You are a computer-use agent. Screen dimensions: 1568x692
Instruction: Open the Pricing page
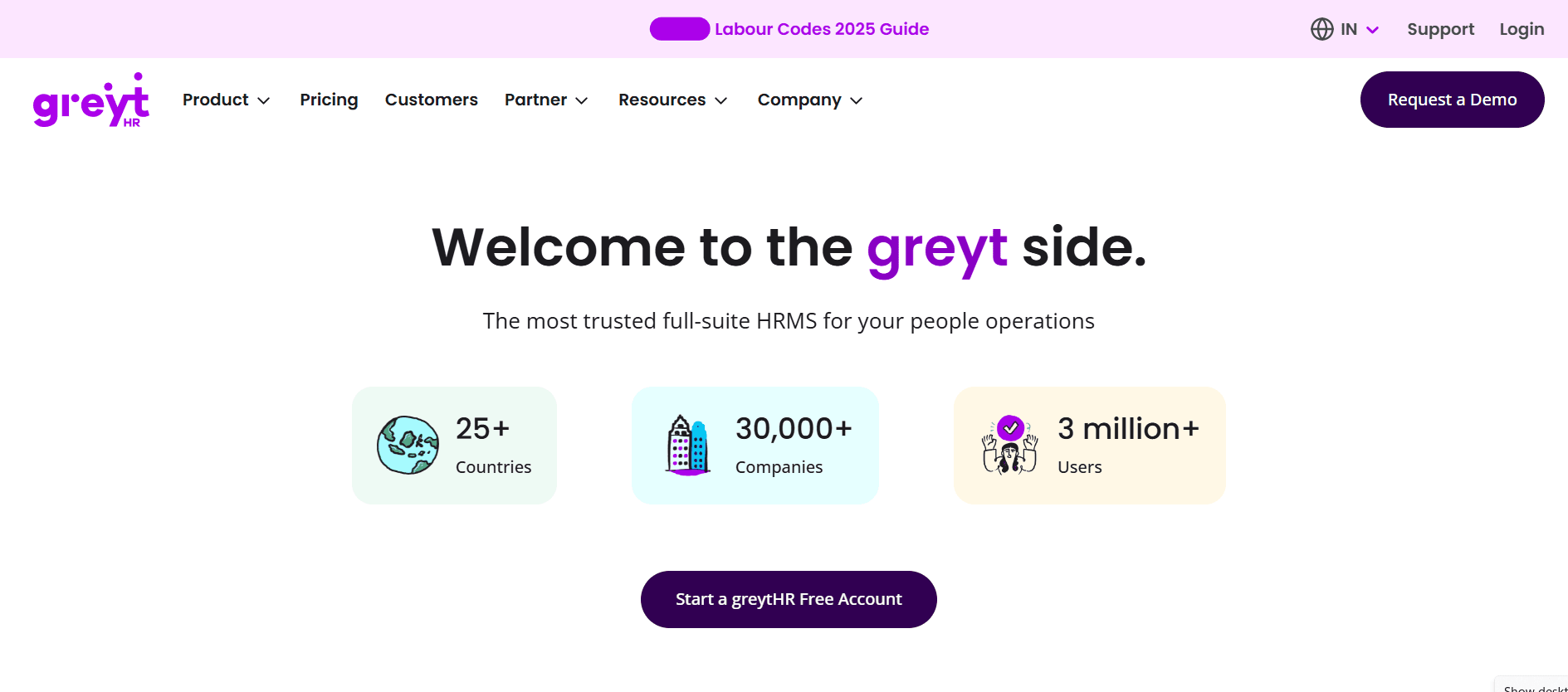coord(329,100)
